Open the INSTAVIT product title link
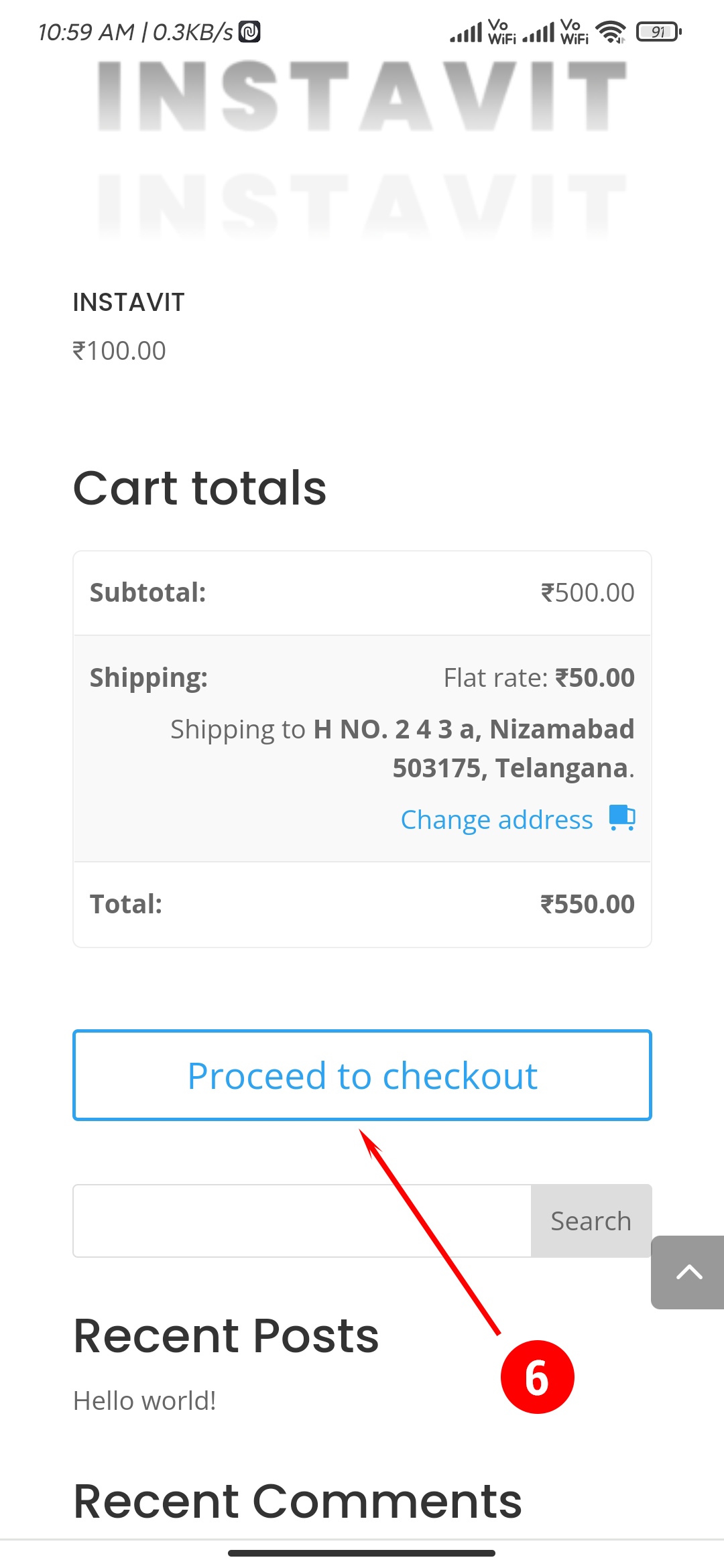 [128, 302]
